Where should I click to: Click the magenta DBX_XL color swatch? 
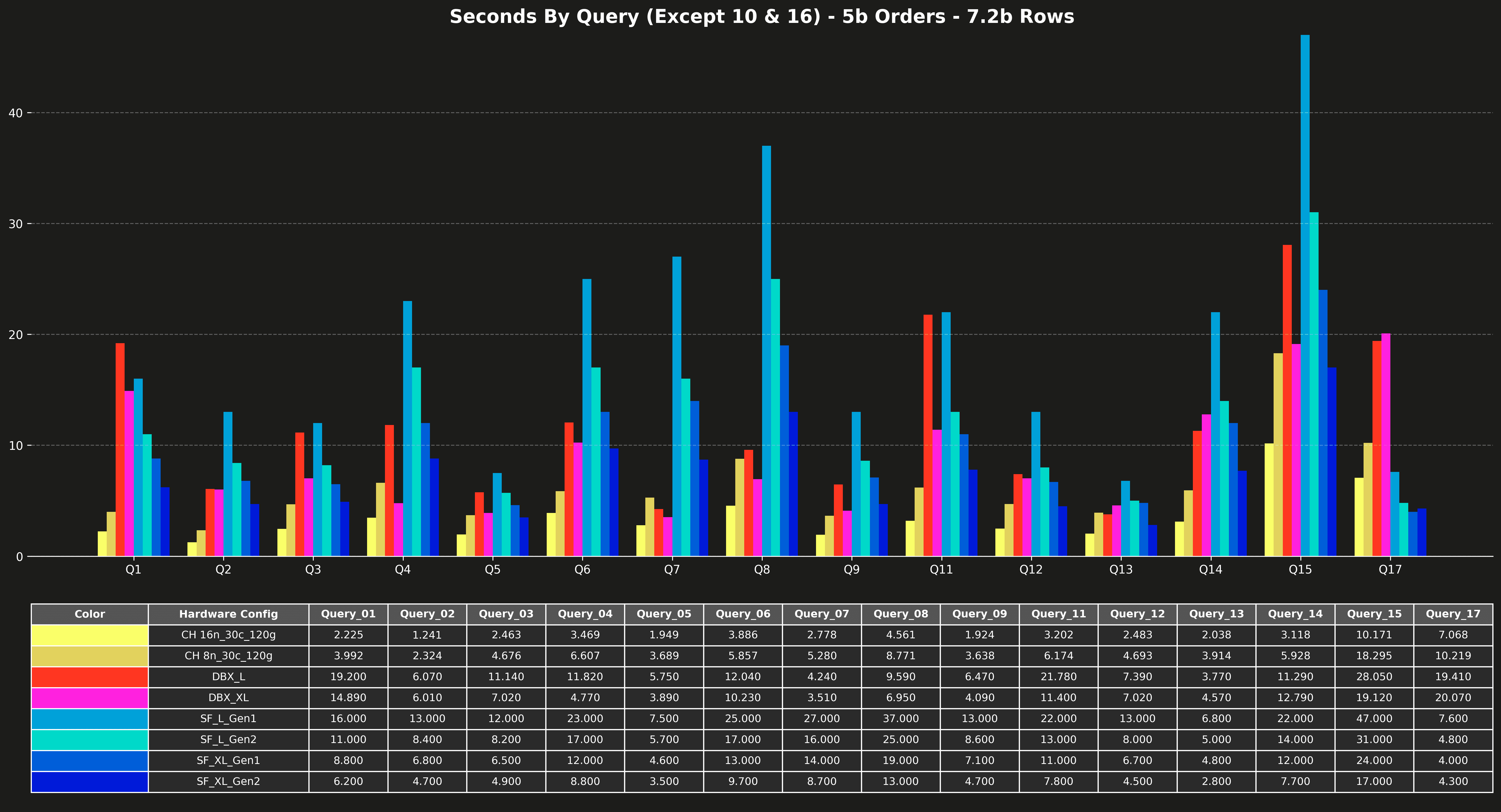[90, 698]
